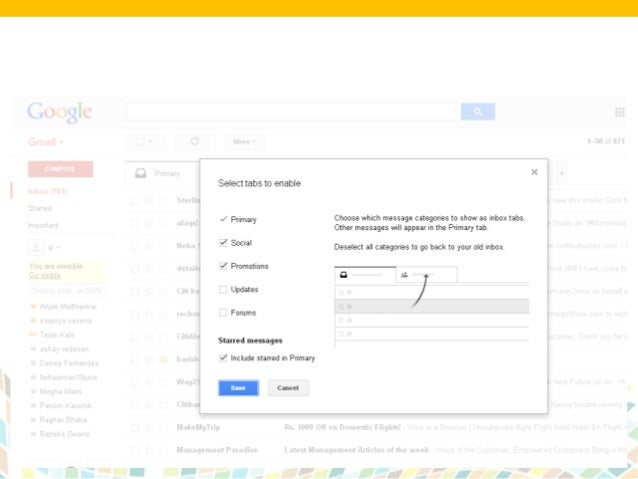Star the MakeMyTrip email

149,428
